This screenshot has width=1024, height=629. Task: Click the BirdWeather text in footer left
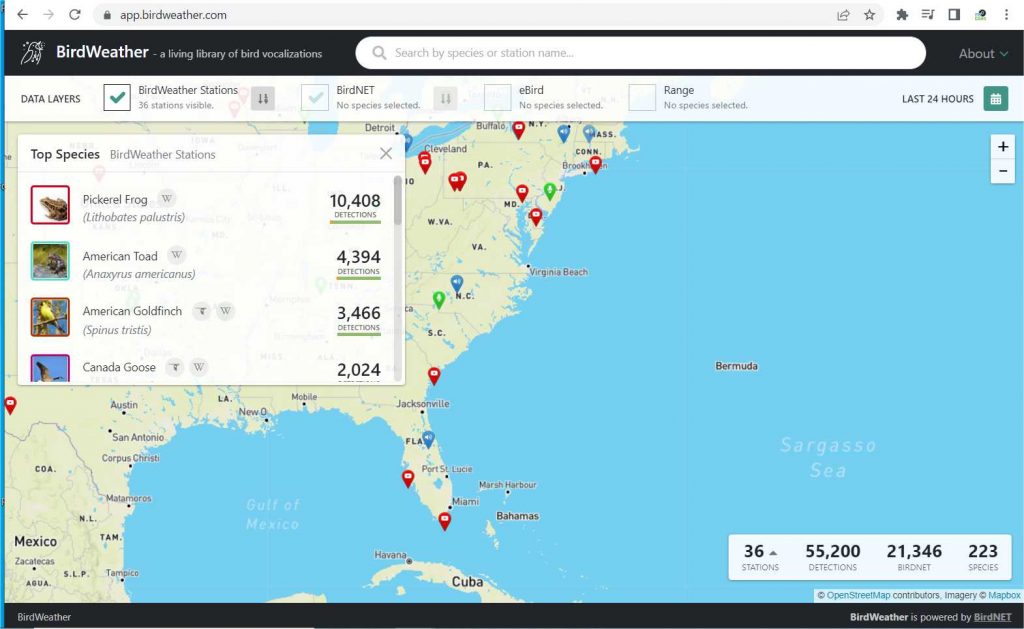(44, 617)
